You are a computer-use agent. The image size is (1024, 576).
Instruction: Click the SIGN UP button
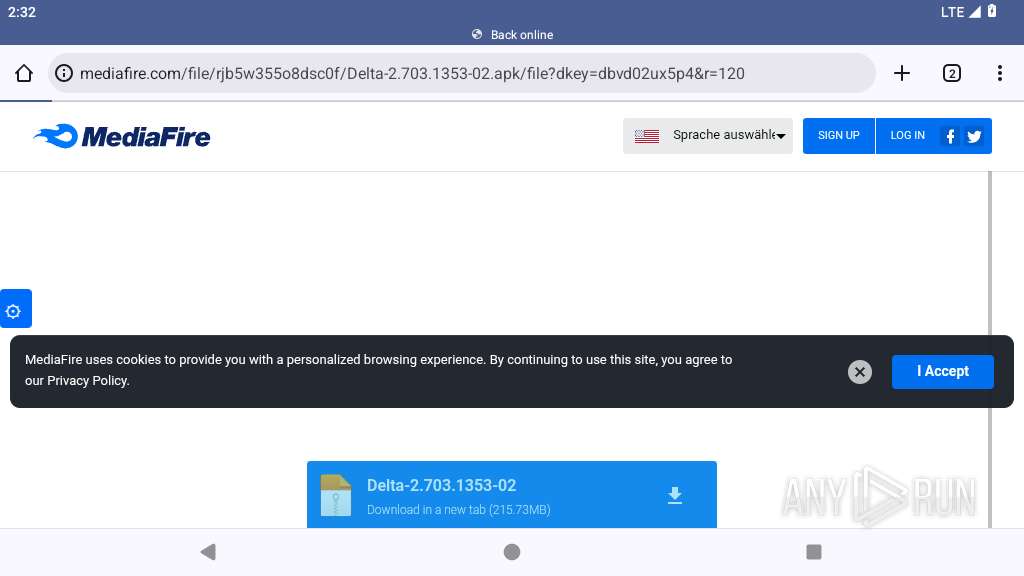[x=839, y=136]
